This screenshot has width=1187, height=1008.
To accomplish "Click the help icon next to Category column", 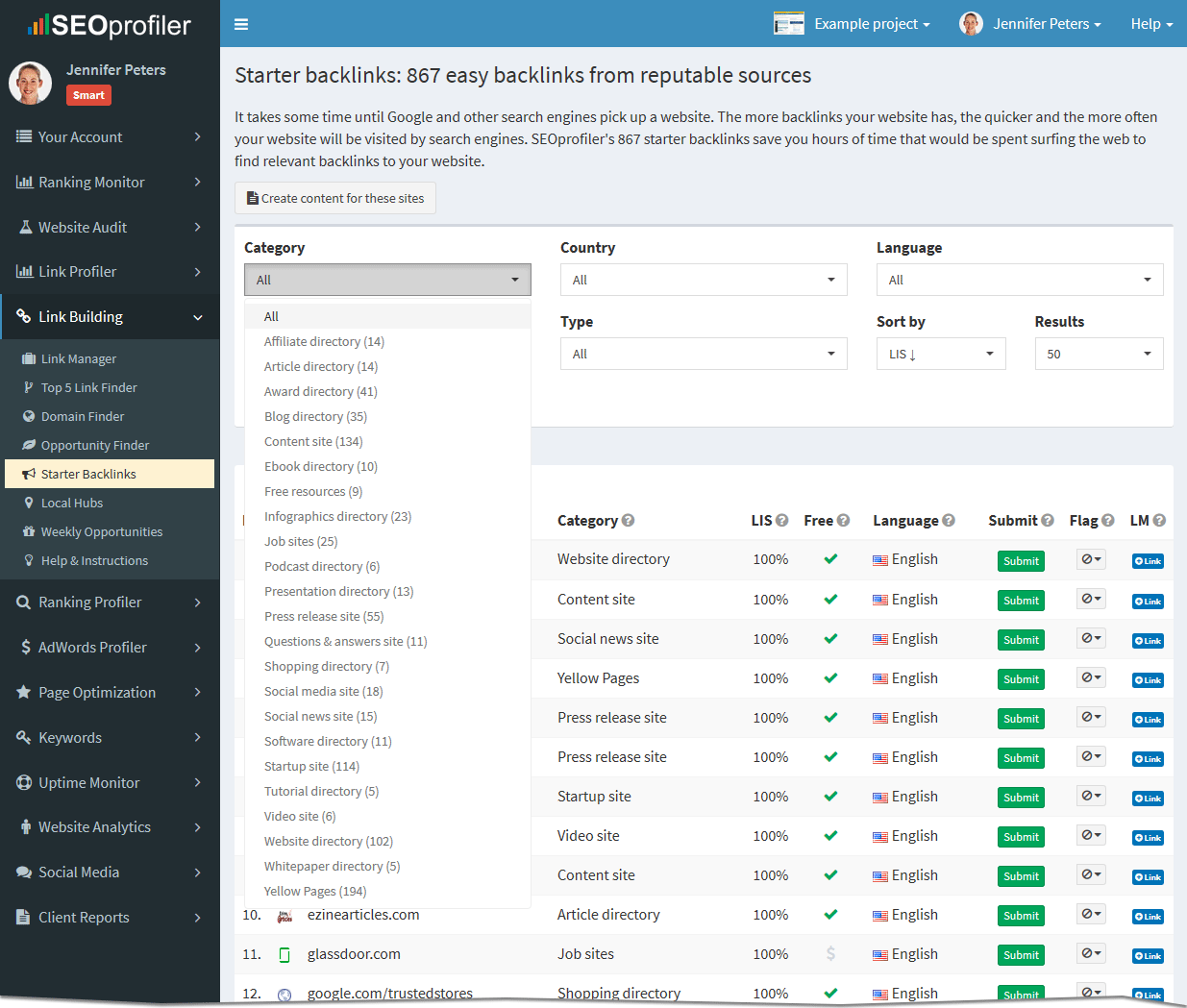I will coord(628,520).
